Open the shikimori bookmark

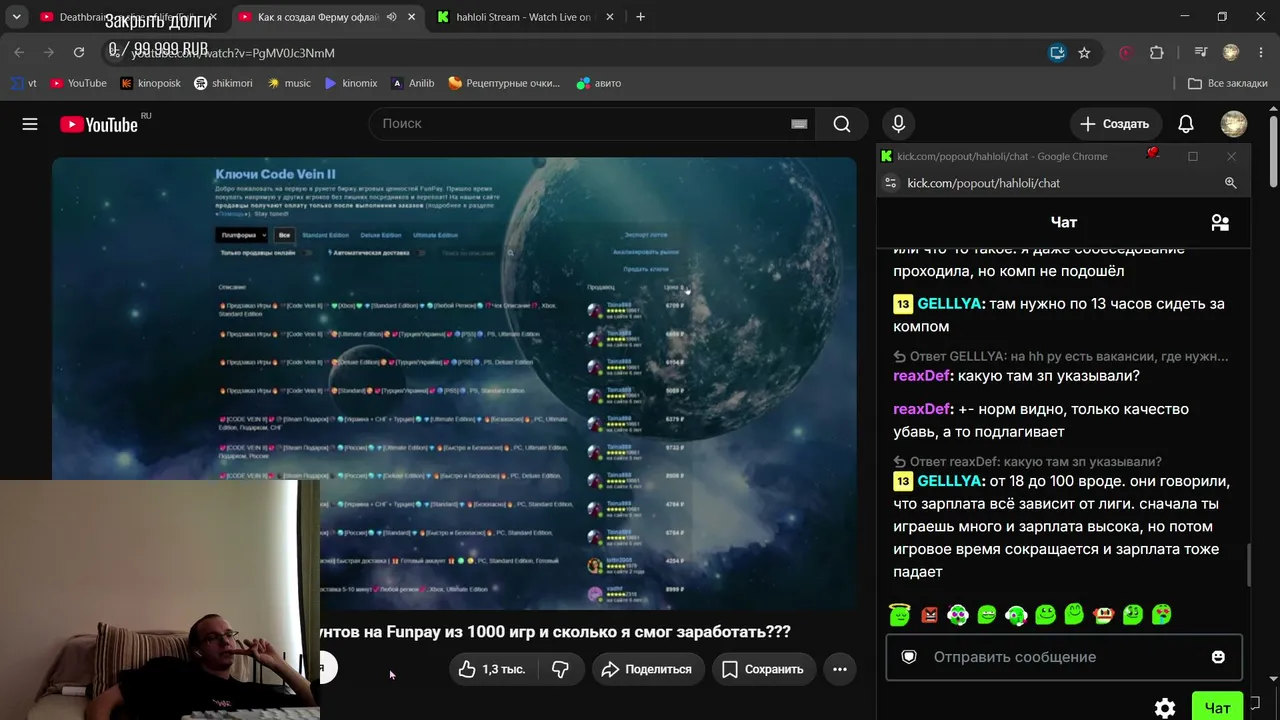tap(223, 84)
